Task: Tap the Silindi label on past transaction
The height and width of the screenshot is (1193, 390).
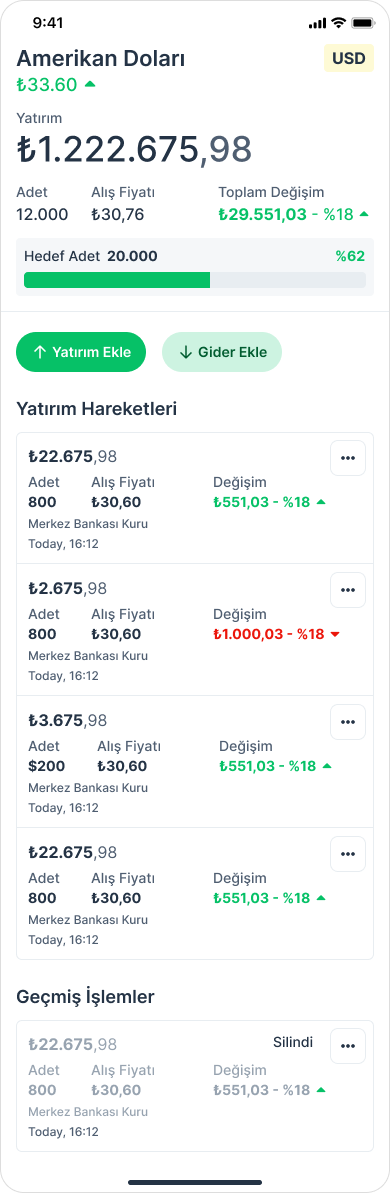Action: point(293,1042)
